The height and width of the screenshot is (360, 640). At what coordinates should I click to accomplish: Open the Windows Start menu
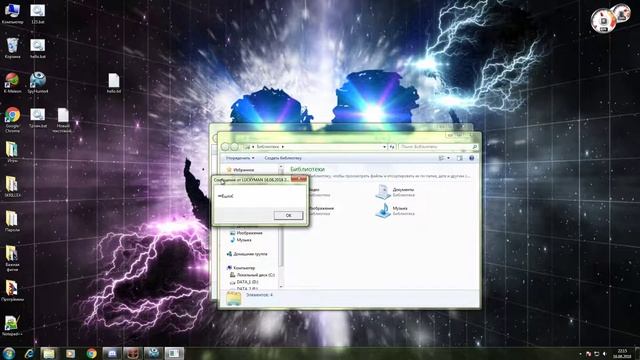pos(9,353)
